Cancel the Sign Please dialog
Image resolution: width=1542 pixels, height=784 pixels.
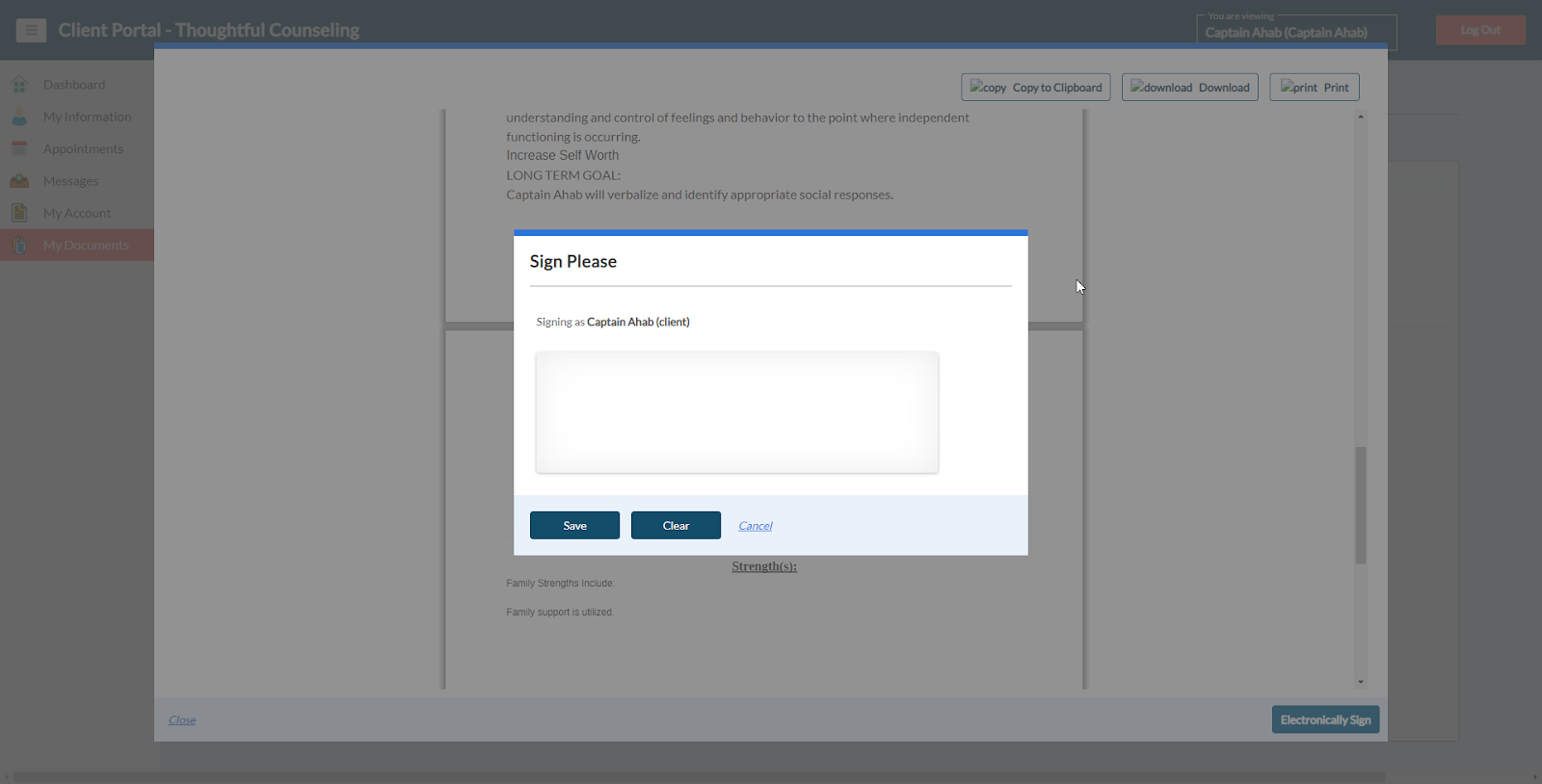click(756, 526)
